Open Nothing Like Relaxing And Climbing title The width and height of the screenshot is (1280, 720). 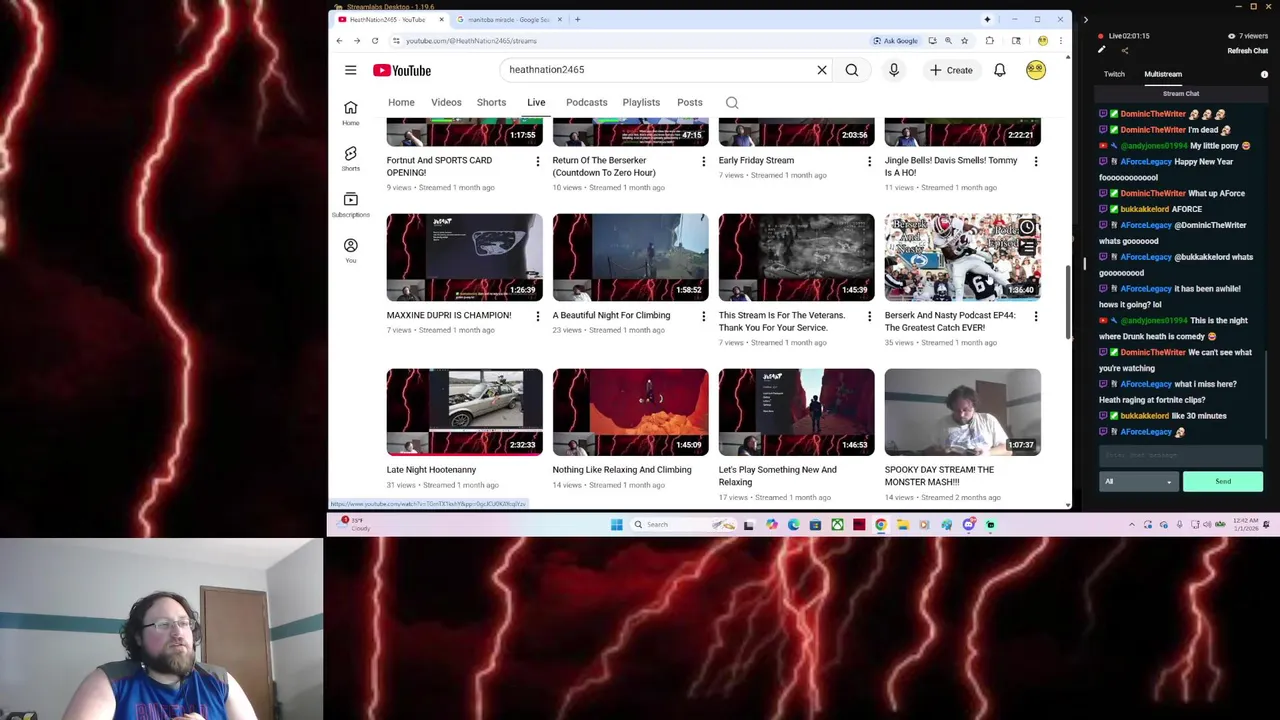click(x=622, y=470)
